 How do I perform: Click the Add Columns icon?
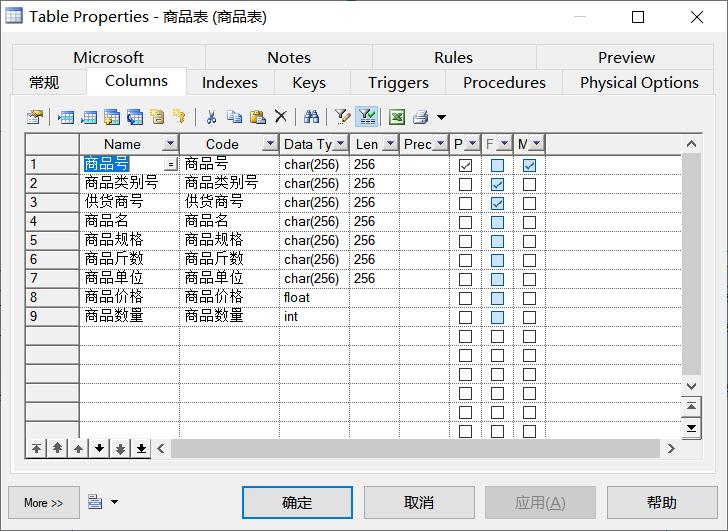tap(112, 117)
